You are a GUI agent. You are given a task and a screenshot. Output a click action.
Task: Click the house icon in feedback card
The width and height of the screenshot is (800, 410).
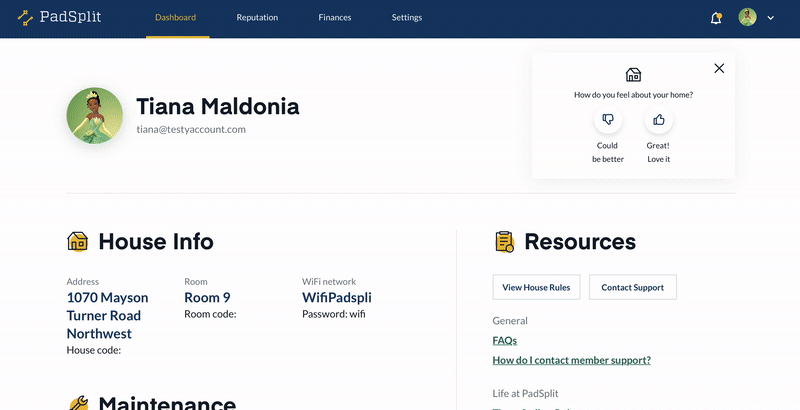coord(633,75)
